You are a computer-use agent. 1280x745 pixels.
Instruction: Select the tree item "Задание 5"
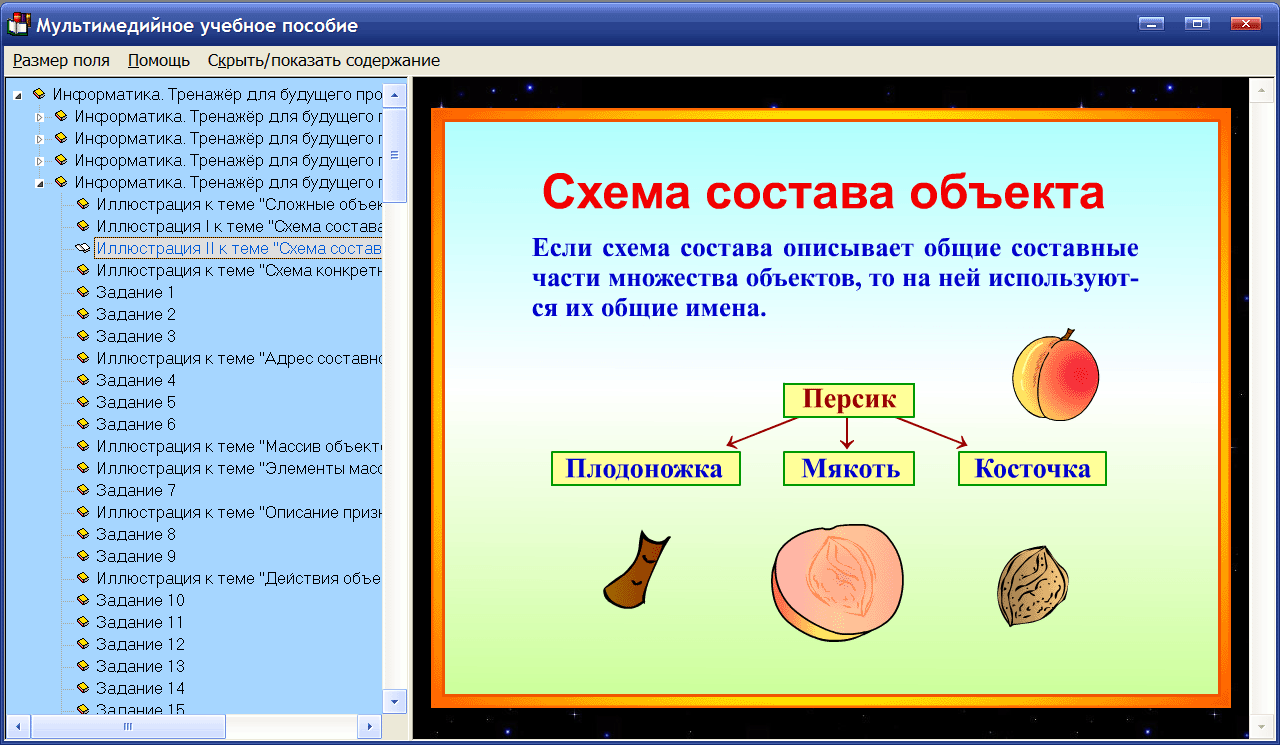pyautogui.click(x=138, y=402)
